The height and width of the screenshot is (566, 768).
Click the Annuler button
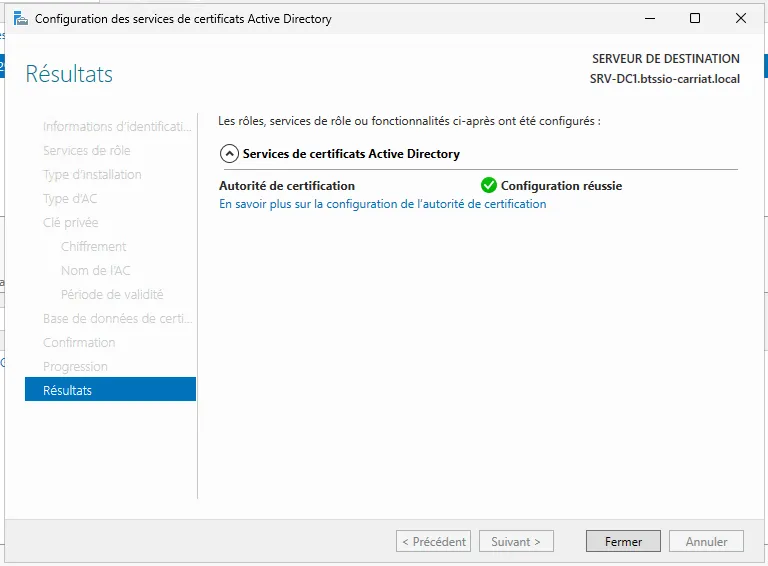coord(706,541)
